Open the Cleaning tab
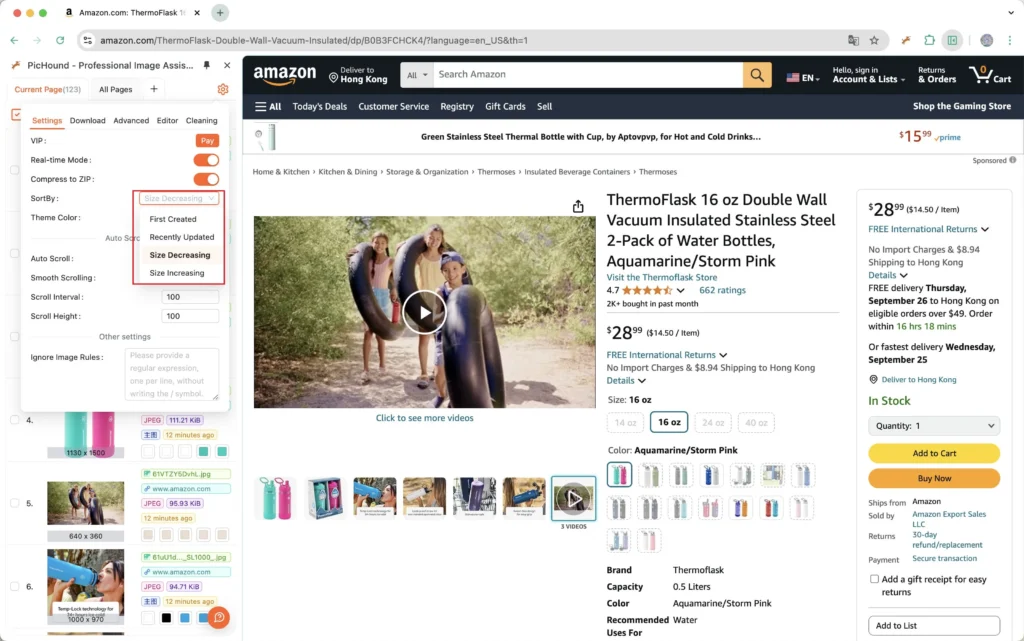Image resolution: width=1024 pixels, height=641 pixels. pos(201,121)
